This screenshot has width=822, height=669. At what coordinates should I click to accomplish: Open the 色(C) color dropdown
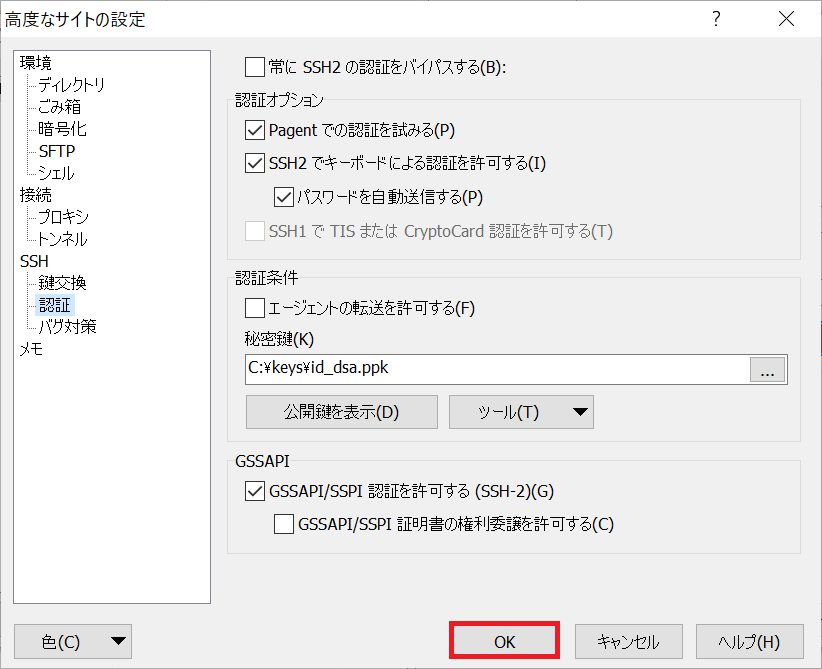73,642
